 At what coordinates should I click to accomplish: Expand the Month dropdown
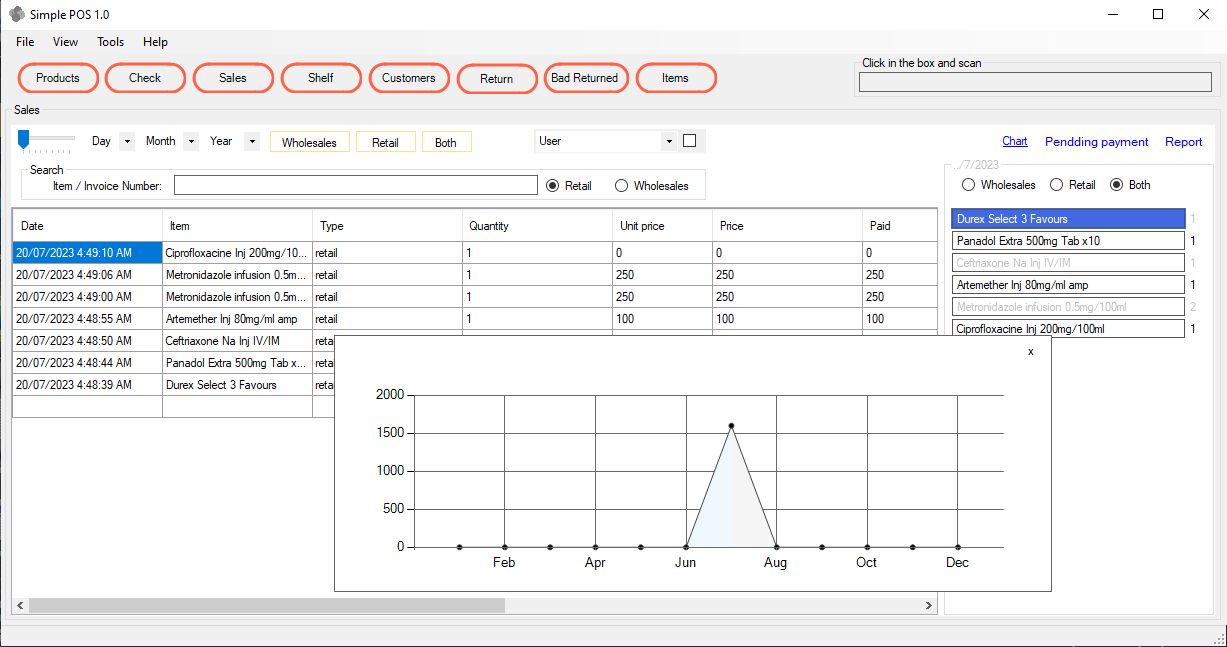click(x=190, y=142)
